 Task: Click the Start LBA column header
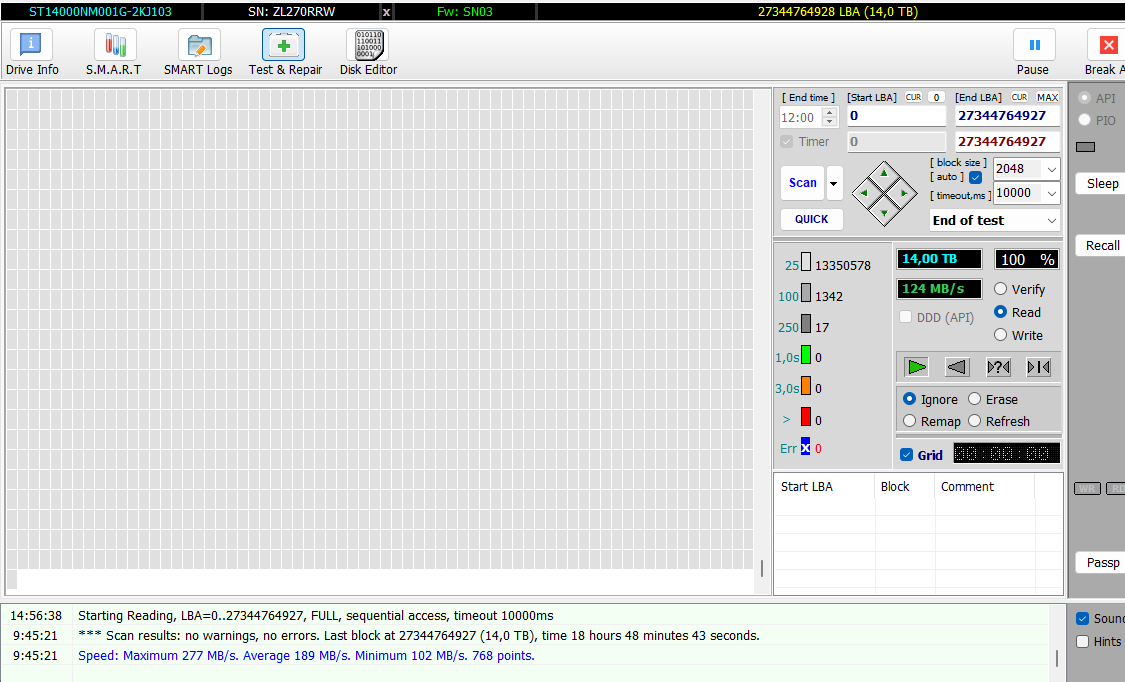click(824, 486)
